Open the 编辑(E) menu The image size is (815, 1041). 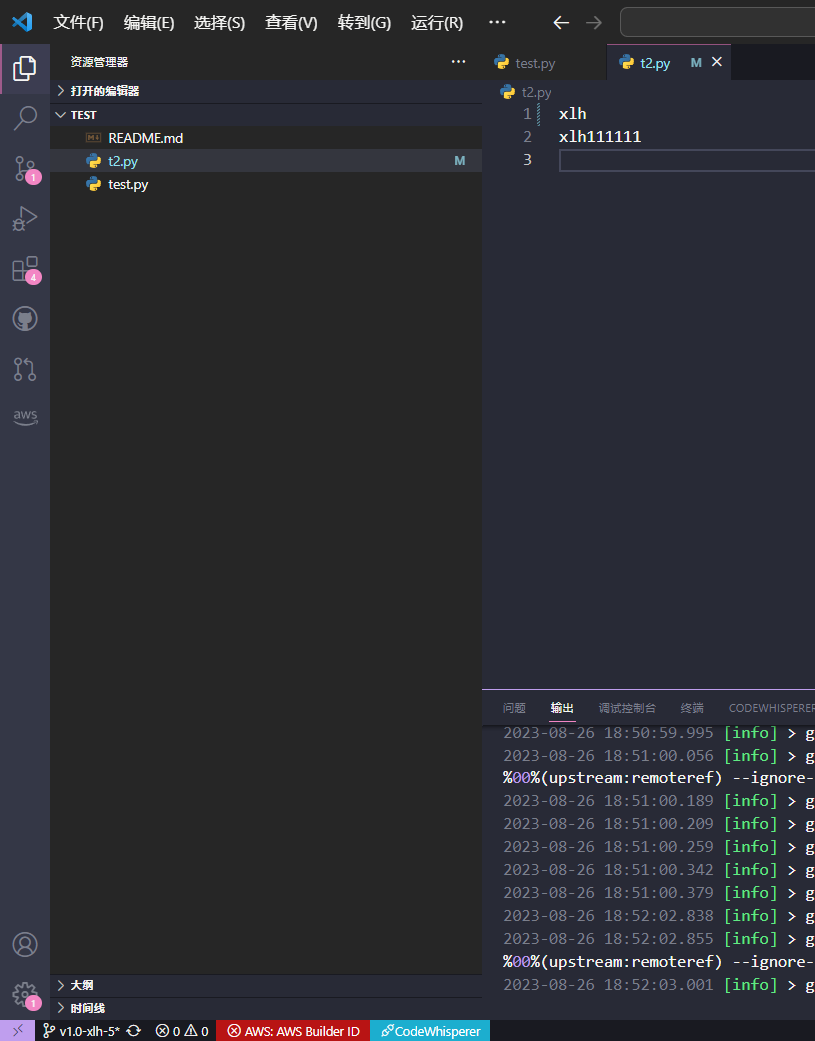tap(149, 23)
